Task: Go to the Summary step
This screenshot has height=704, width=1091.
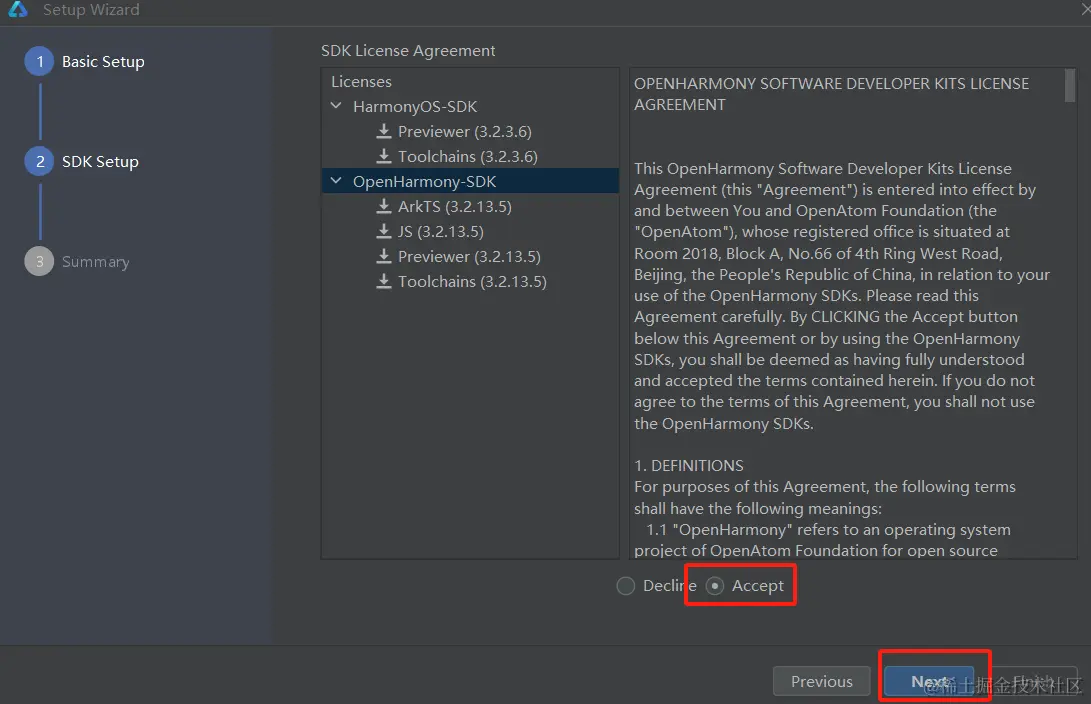Action: pos(95,262)
